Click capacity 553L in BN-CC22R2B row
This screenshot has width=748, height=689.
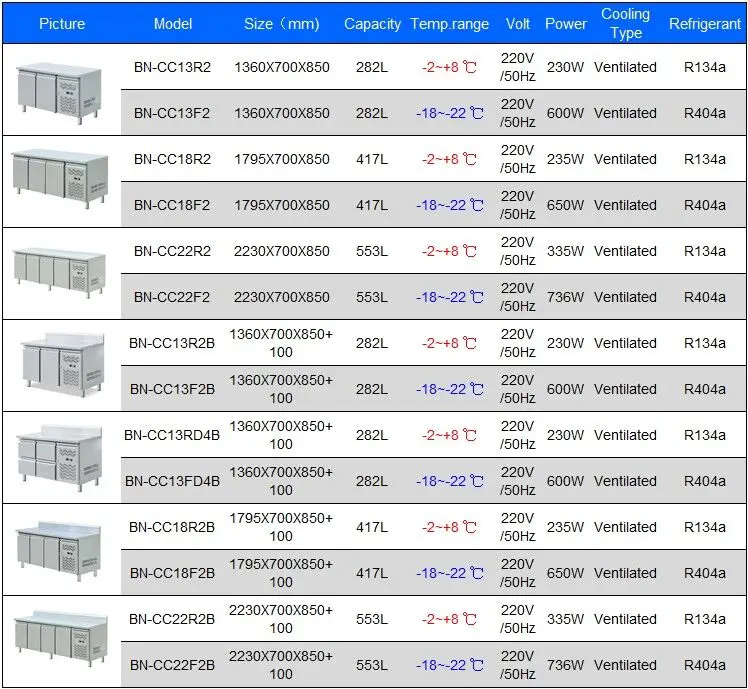click(372, 619)
